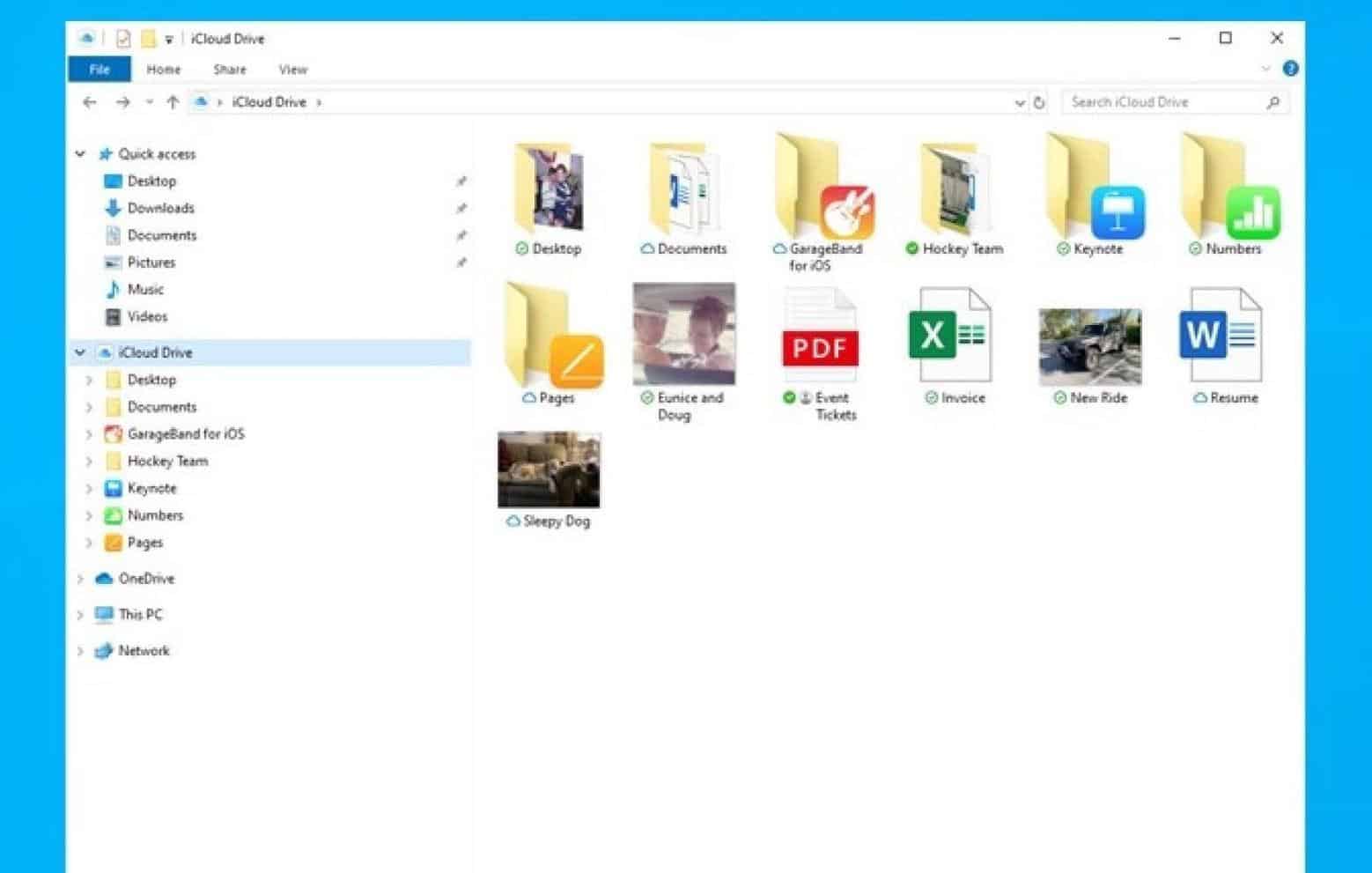
Task: Open Pictures under Quick access
Action: (151, 263)
